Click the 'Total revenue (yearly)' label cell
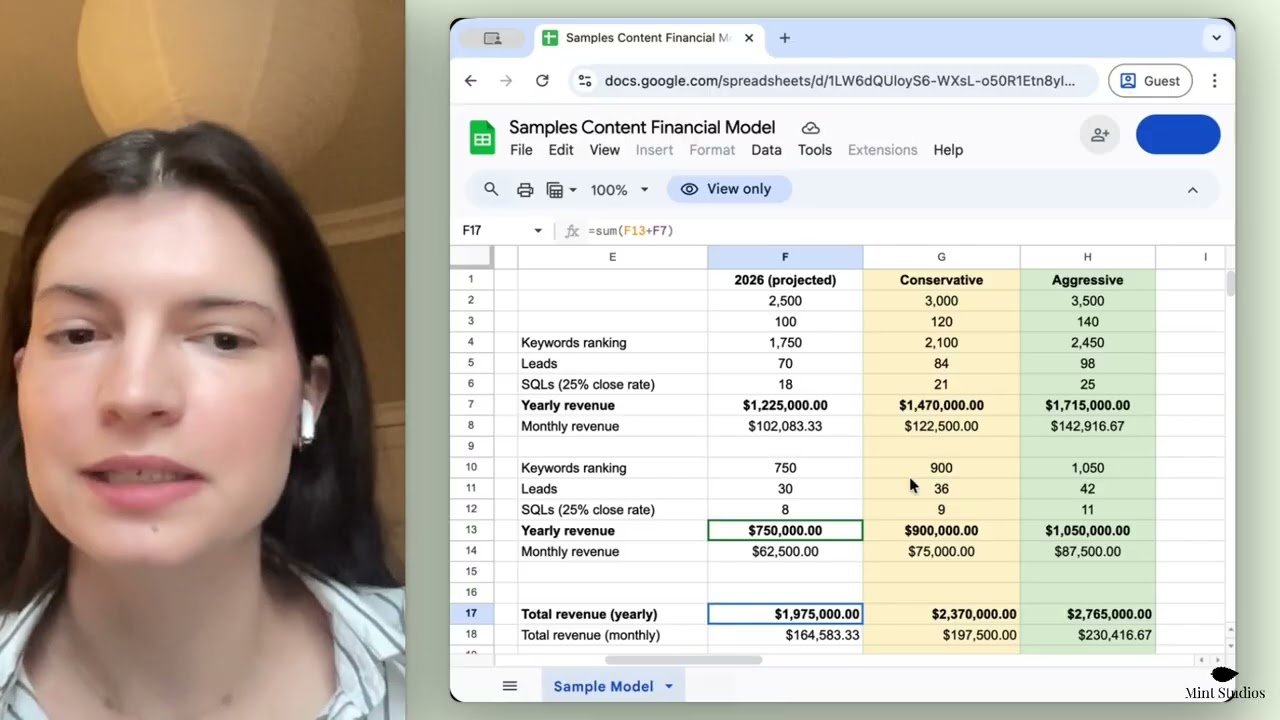1280x720 pixels. coord(612,614)
